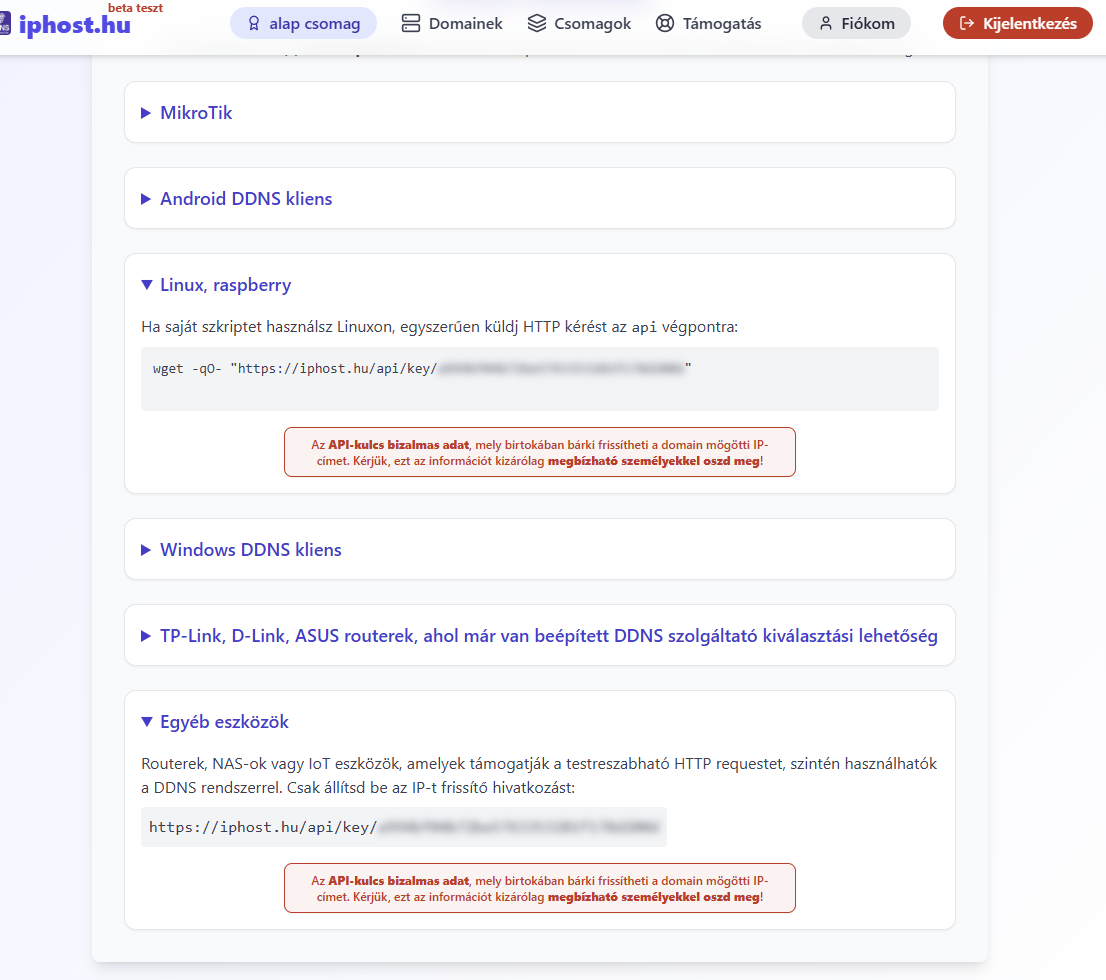1106x980 pixels.
Task: Open the Támogatás menu item
Action: click(708, 24)
